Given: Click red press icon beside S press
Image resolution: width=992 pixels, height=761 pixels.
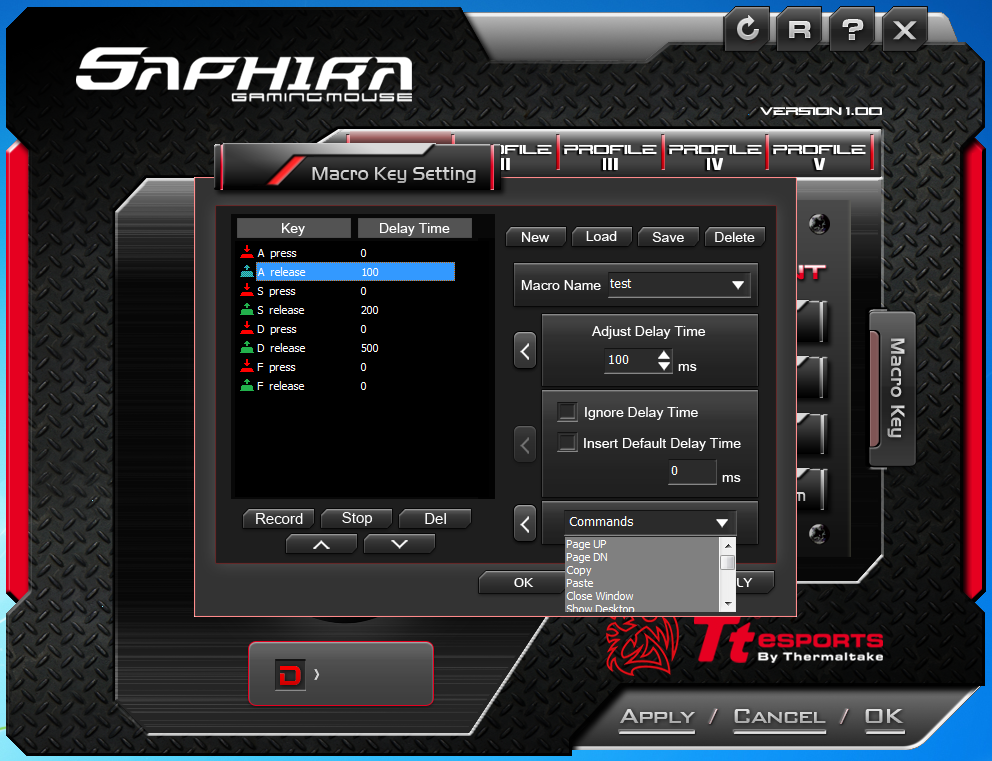Looking at the screenshot, I should (247, 290).
